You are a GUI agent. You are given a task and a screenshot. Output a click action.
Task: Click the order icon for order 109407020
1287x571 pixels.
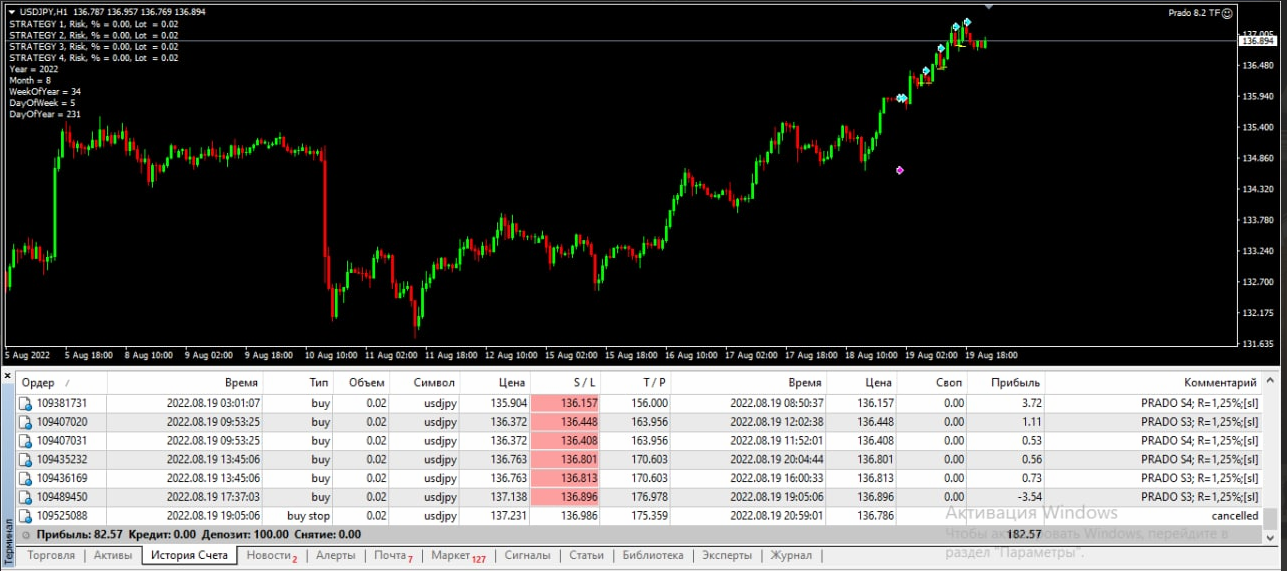26,422
